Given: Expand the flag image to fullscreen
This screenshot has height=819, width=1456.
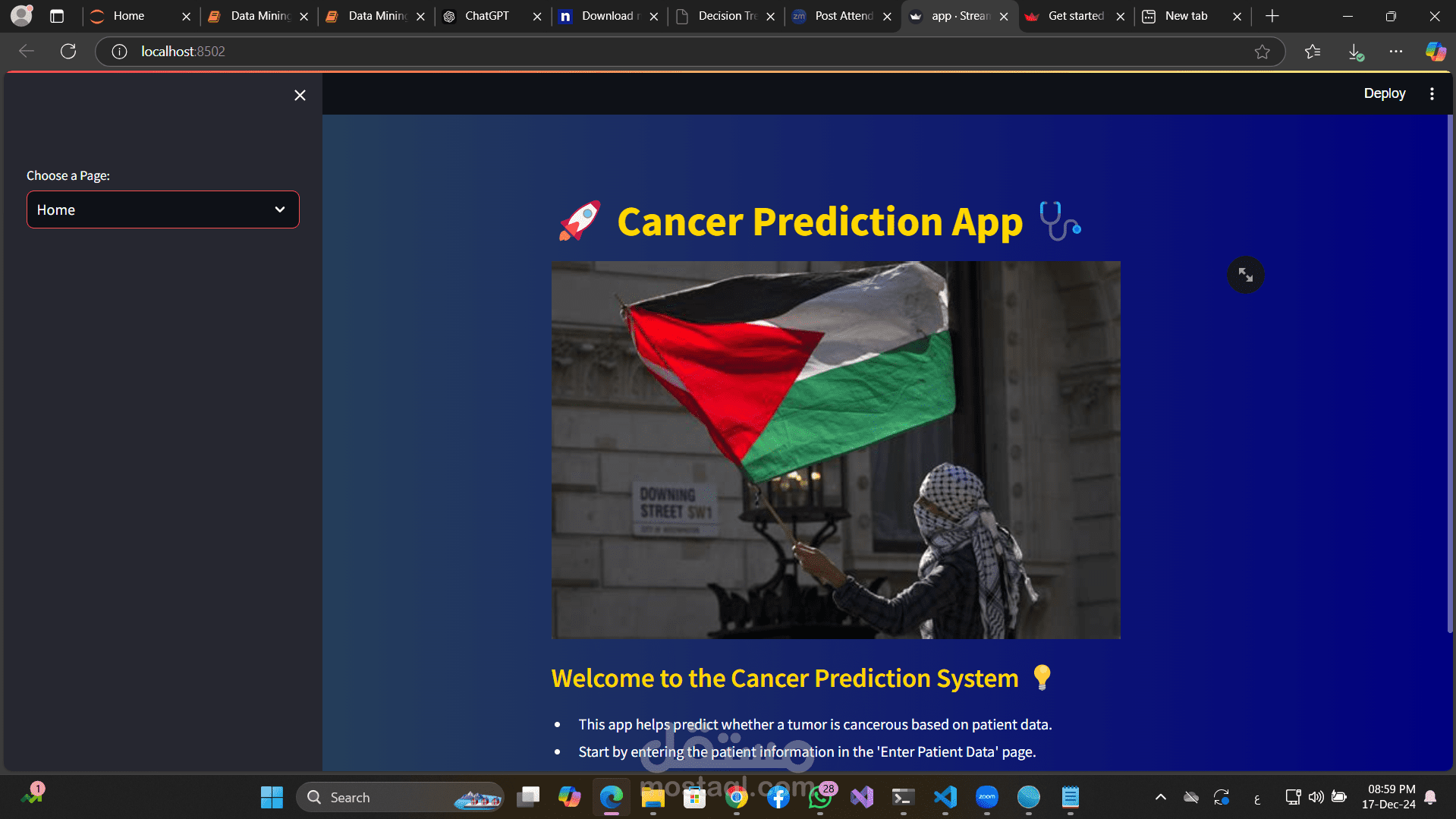Looking at the screenshot, I should point(1246,275).
